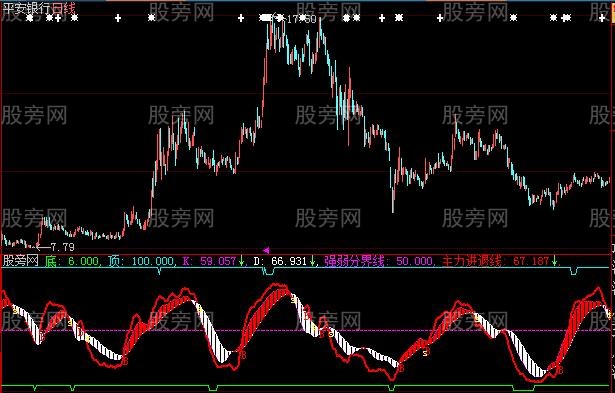Image resolution: width=615 pixels, height=393 pixels.
Task: Select the 底: 6.000 indicator readout
Action: (x=71, y=261)
